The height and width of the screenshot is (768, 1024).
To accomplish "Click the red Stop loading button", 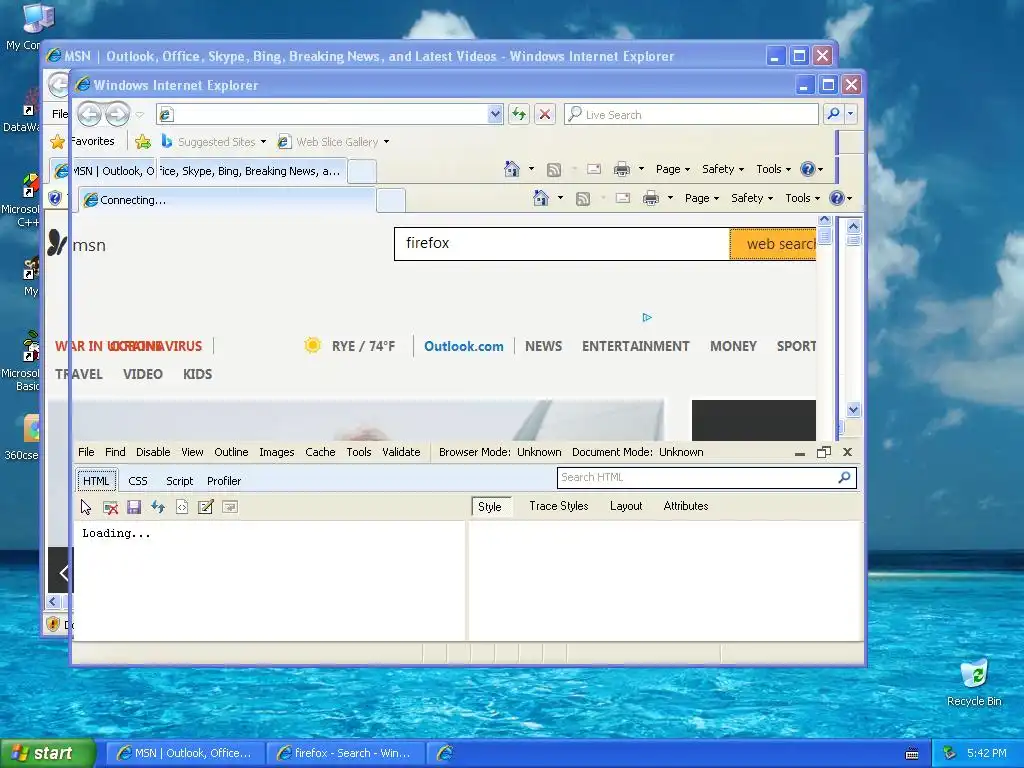I will (x=545, y=114).
